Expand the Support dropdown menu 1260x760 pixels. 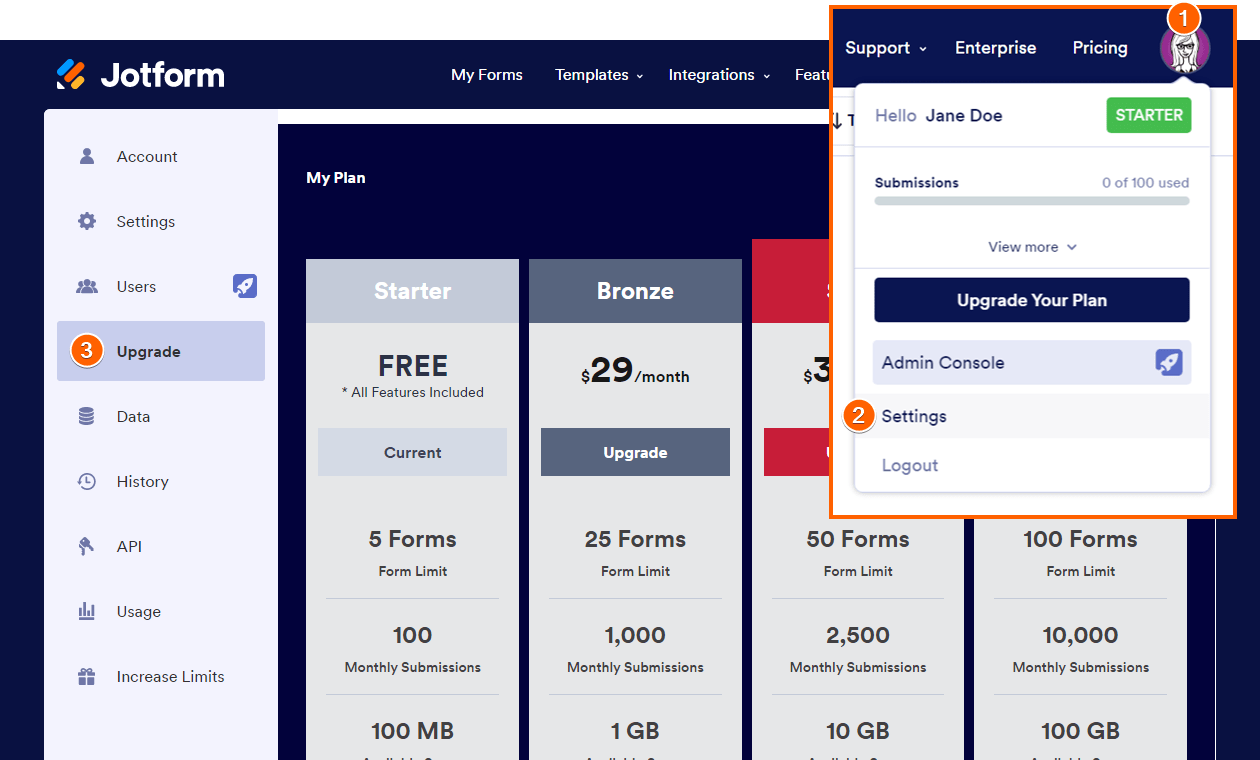point(886,48)
